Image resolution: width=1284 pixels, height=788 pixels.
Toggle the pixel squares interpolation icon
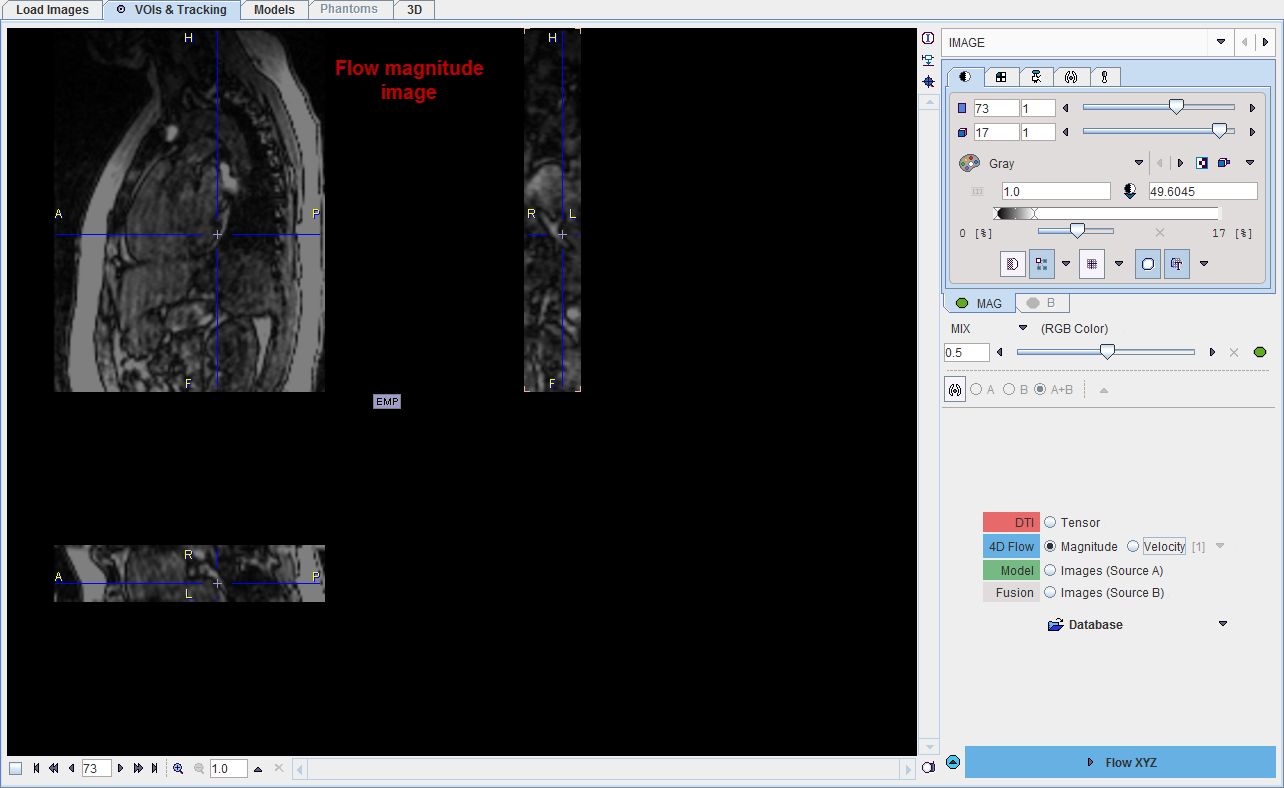pyautogui.click(x=1042, y=264)
